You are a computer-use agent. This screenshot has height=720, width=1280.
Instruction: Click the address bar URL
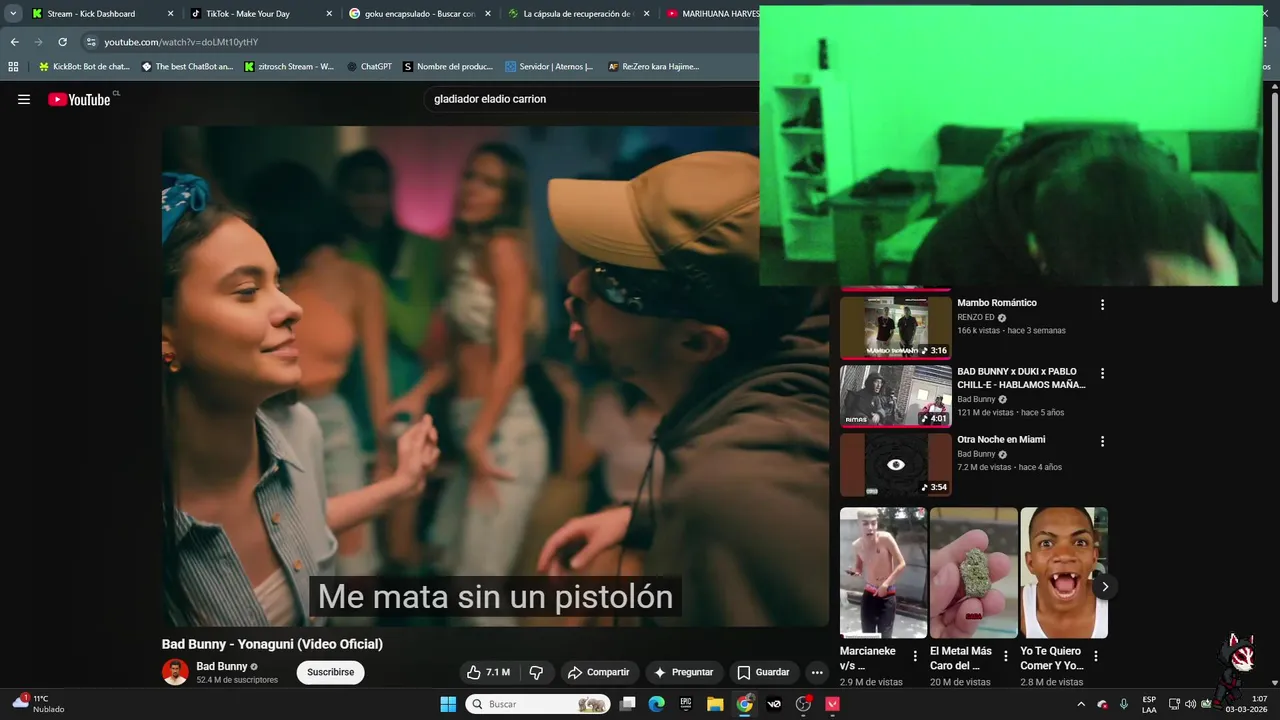pyautogui.click(x=182, y=42)
